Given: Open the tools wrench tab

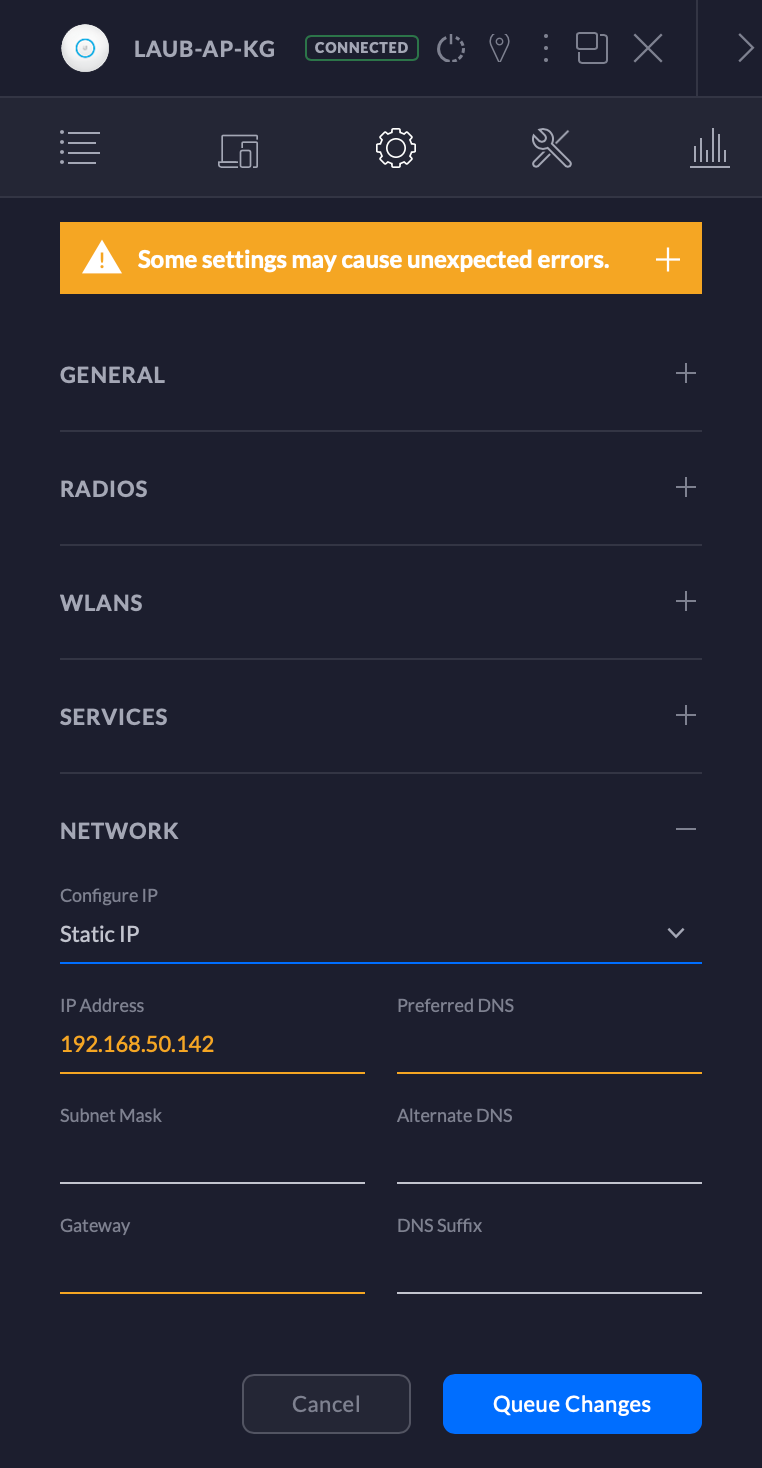Looking at the screenshot, I should coord(551,148).
